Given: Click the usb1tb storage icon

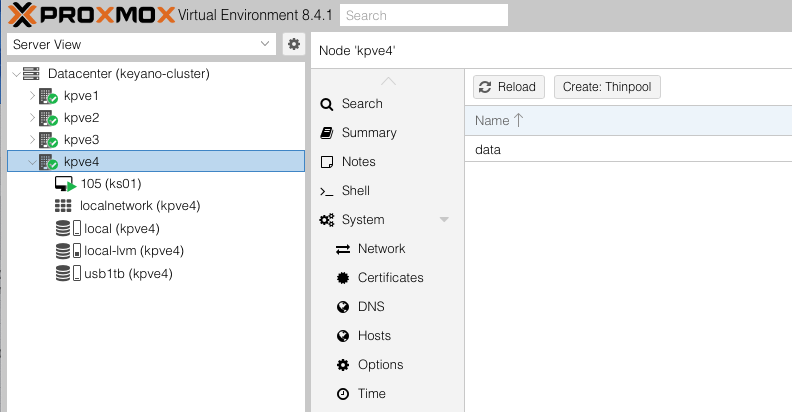Looking at the screenshot, I should 68,273.
